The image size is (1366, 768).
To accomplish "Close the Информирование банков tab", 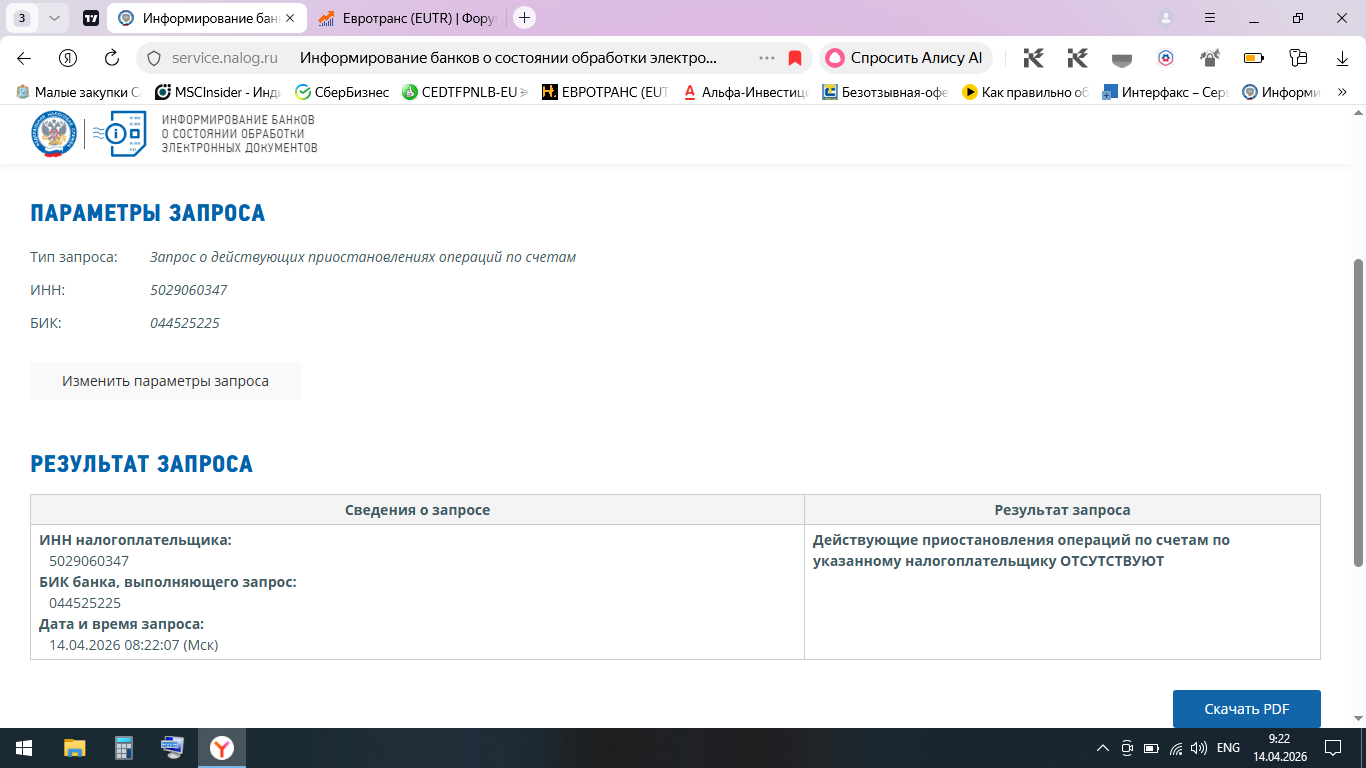I will pos(291,18).
